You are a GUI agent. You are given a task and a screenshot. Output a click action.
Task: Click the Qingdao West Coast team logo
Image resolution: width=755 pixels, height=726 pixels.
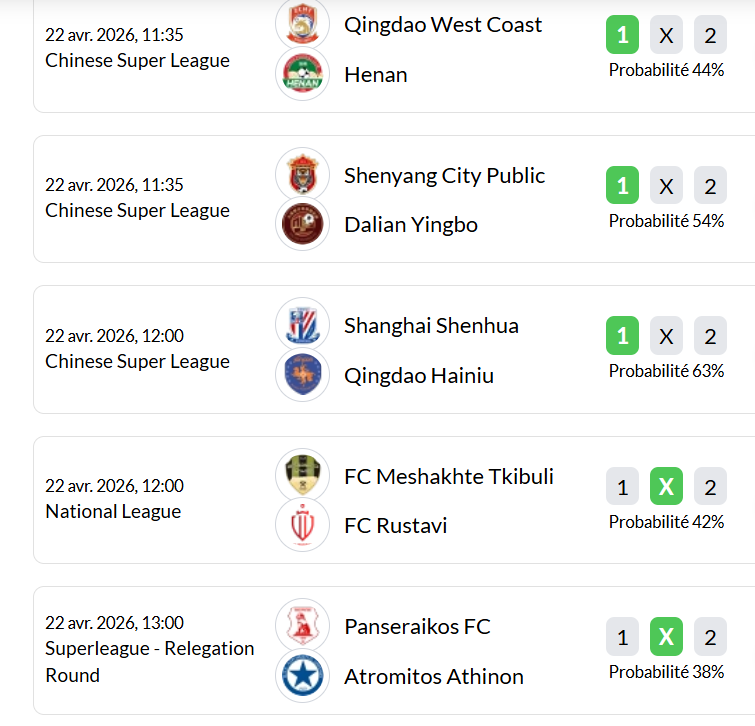302,25
